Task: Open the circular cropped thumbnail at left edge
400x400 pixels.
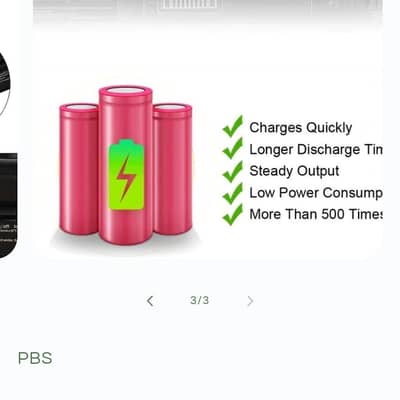Action: pos(5,83)
